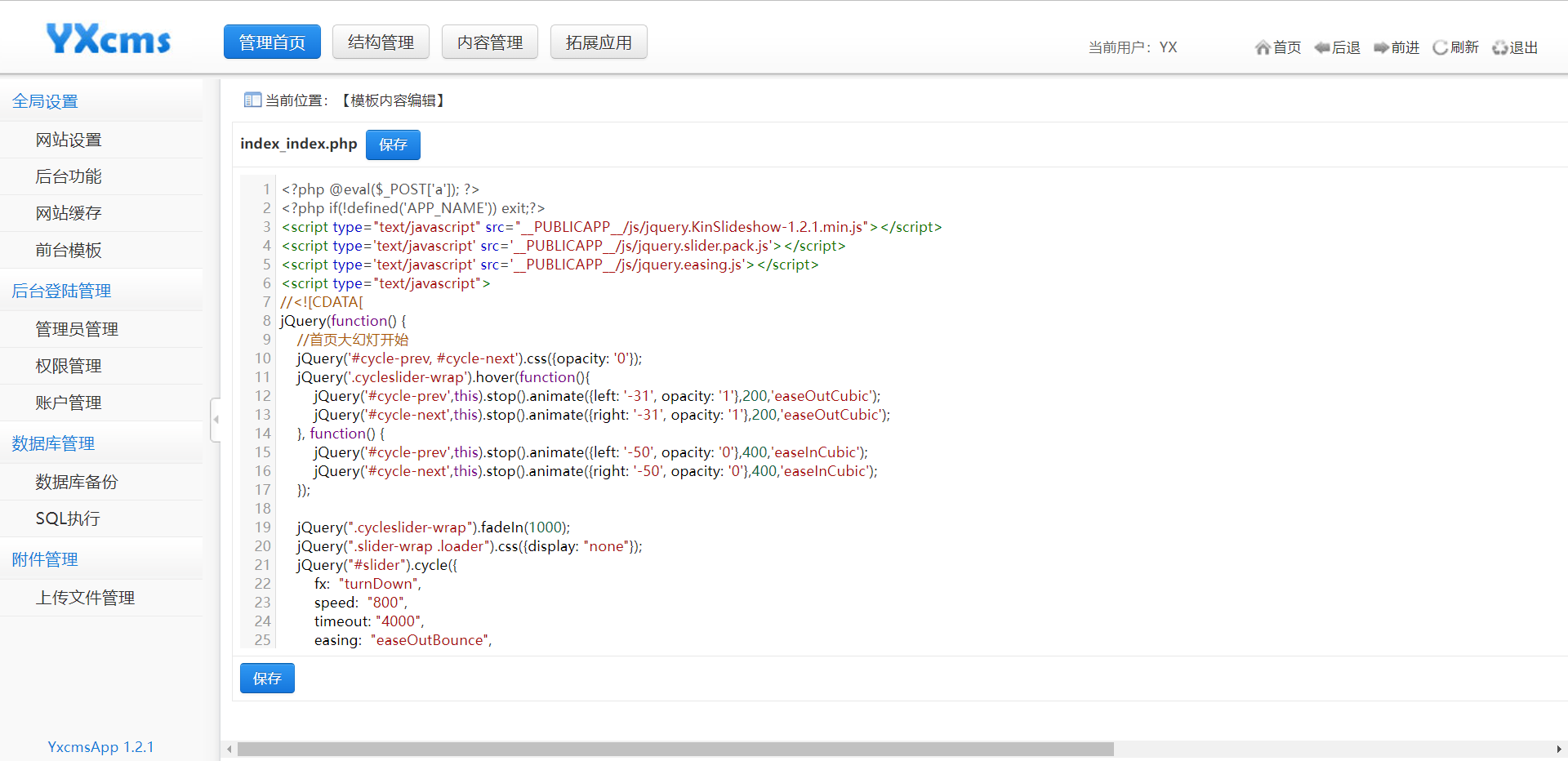Image resolution: width=1568 pixels, height=761 pixels.
Task: Click the horizontal scrollbar left arrow
Action: coord(229,749)
